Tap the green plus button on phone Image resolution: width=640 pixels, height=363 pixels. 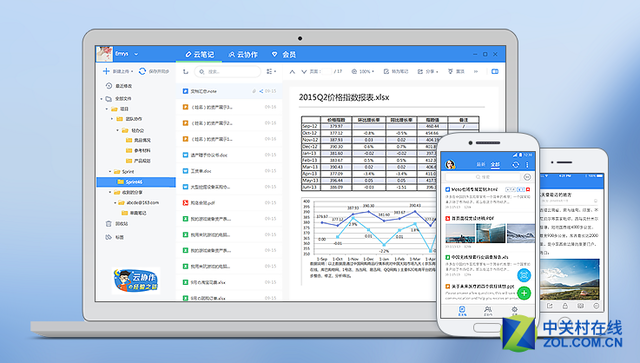tap(524, 293)
